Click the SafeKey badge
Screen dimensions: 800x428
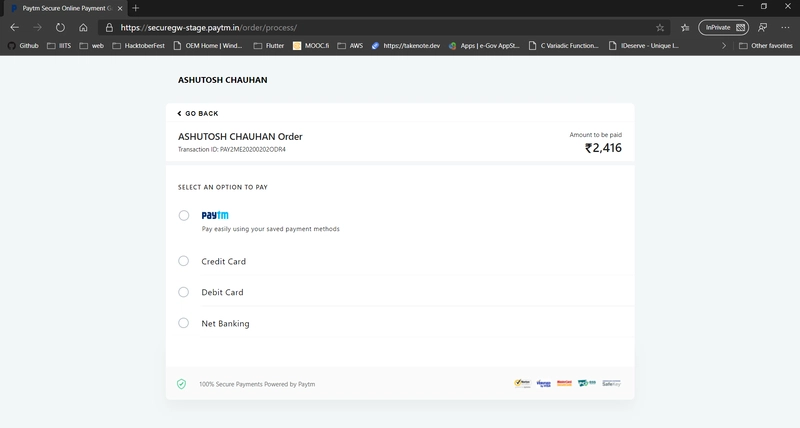click(611, 383)
